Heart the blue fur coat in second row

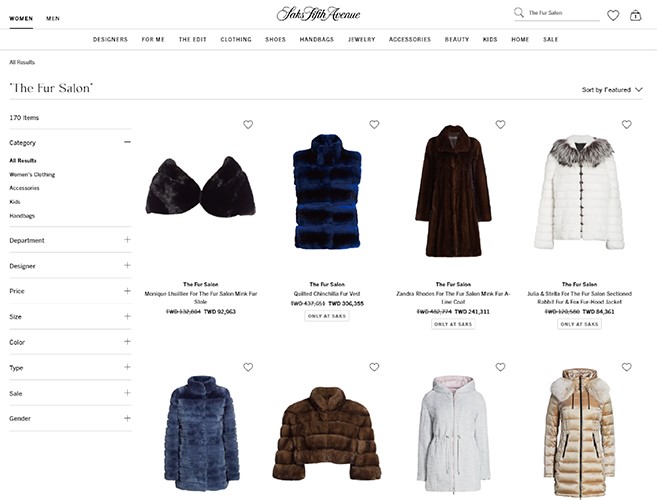[x=248, y=367]
